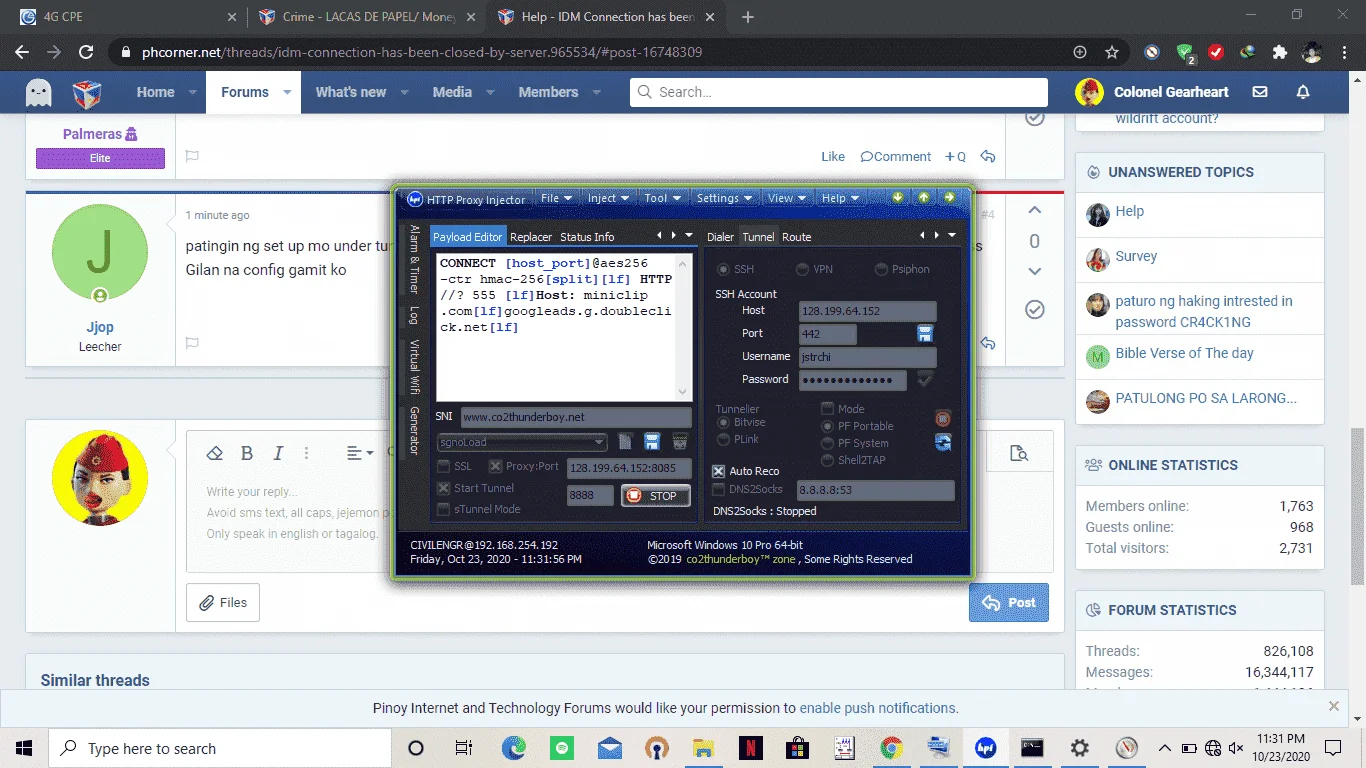Click the SSH Host input field

868,311
